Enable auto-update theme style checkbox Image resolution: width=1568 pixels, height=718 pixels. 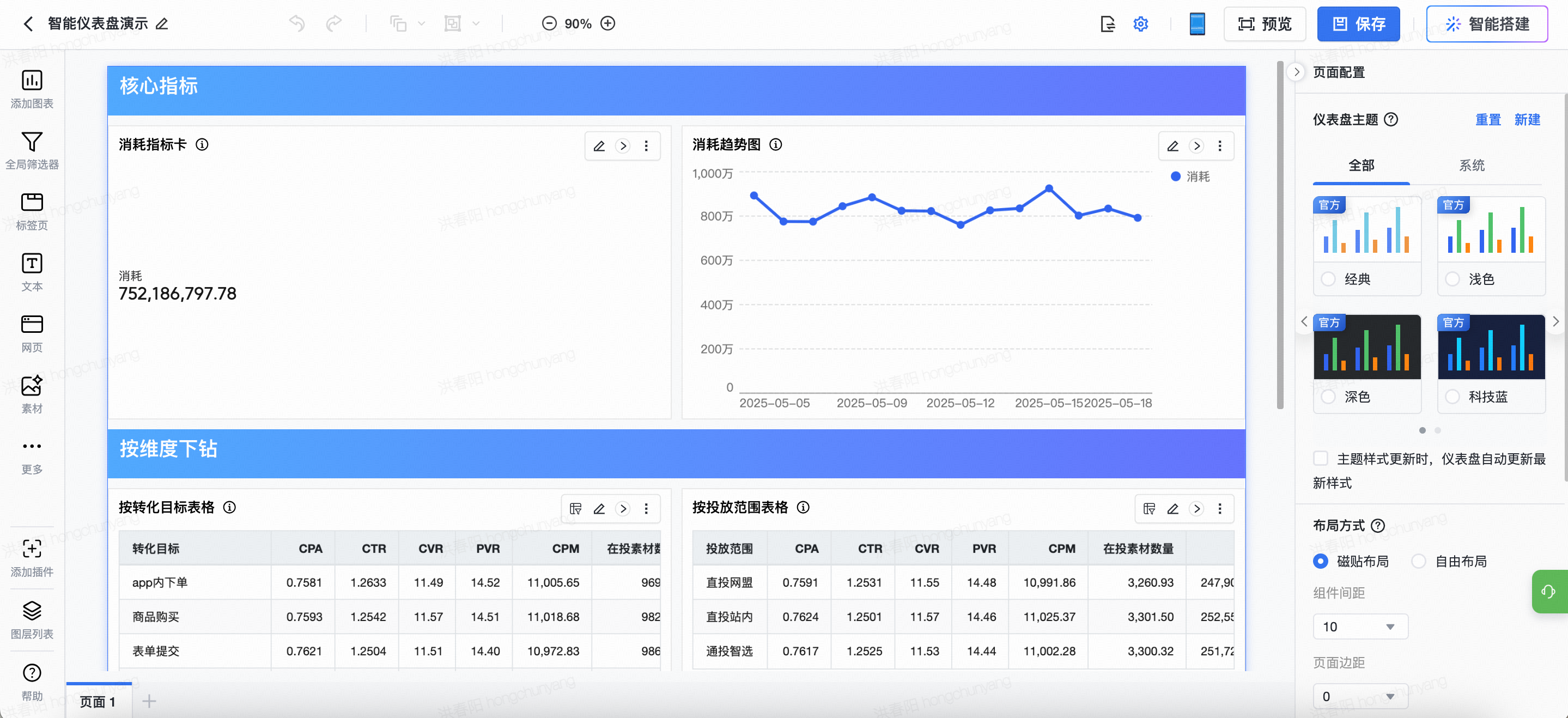[1320, 458]
